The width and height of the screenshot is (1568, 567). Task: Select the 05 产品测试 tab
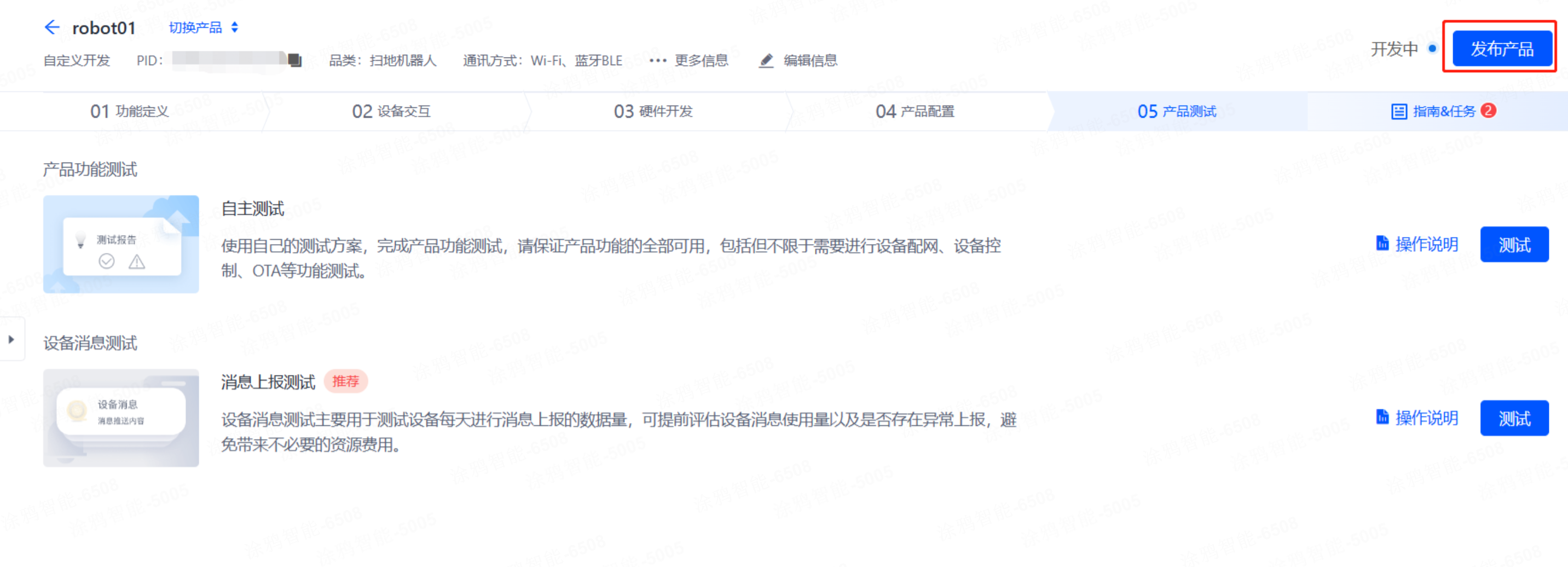(x=1176, y=112)
